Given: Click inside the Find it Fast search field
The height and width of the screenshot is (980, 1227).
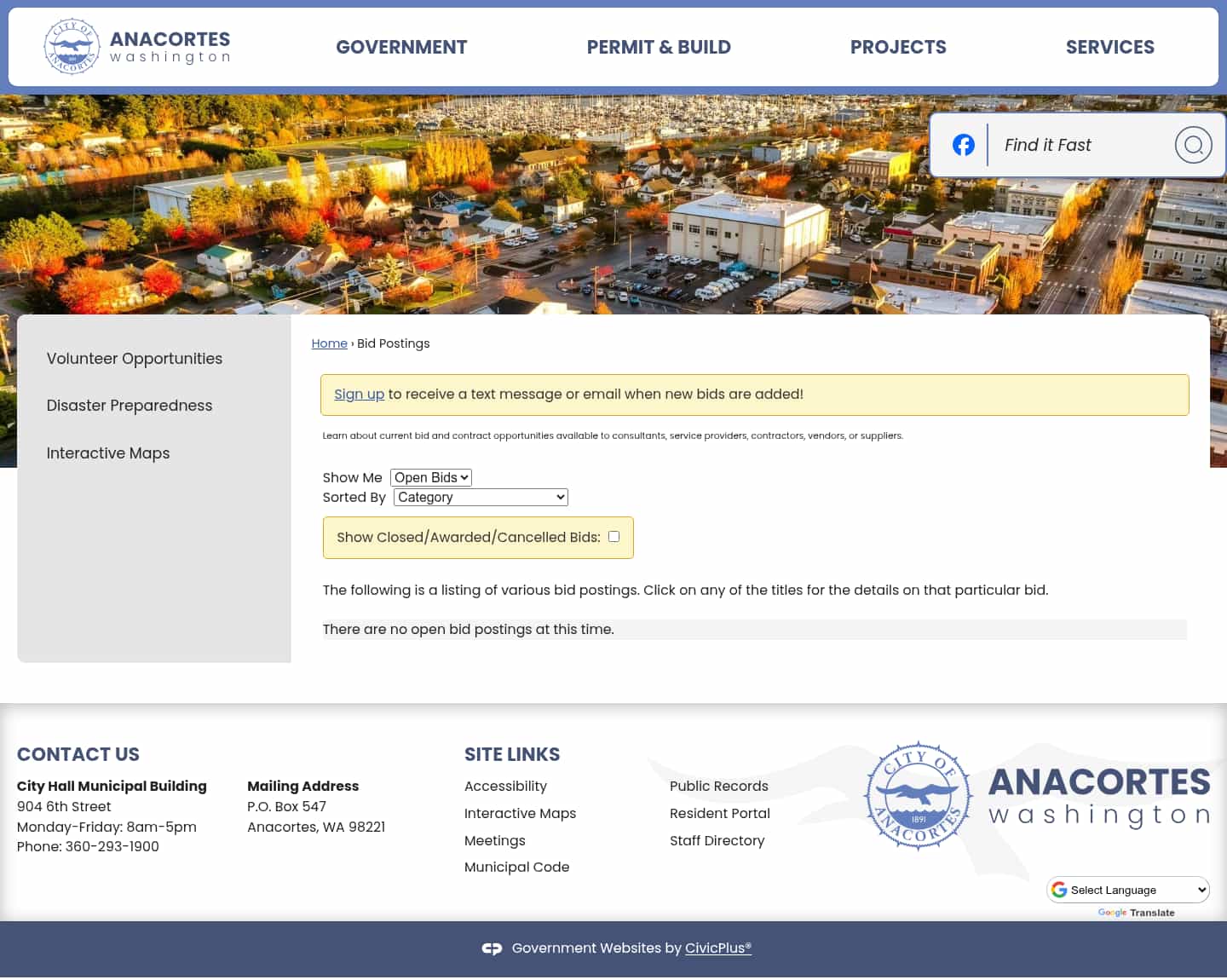Looking at the screenshot, I should click(x=1074, y=144).
